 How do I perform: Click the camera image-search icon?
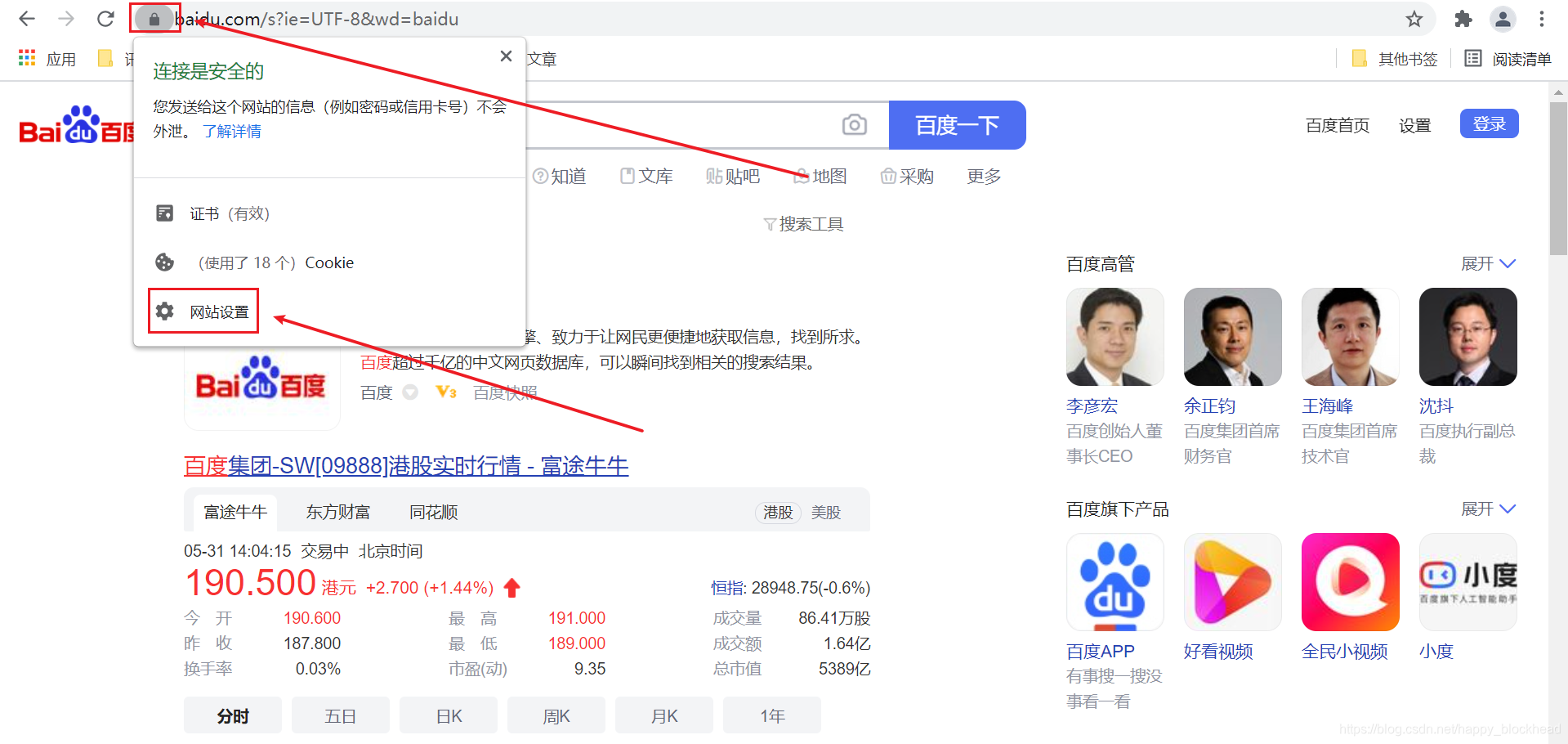coord(855,124)
